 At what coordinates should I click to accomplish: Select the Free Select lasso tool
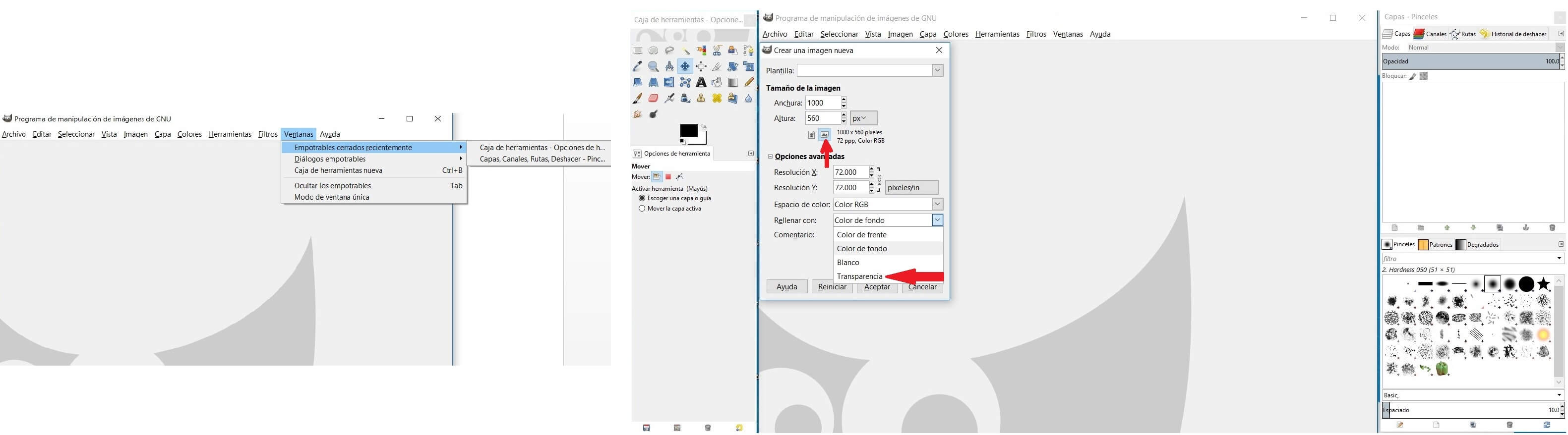(x=669, y=51)
